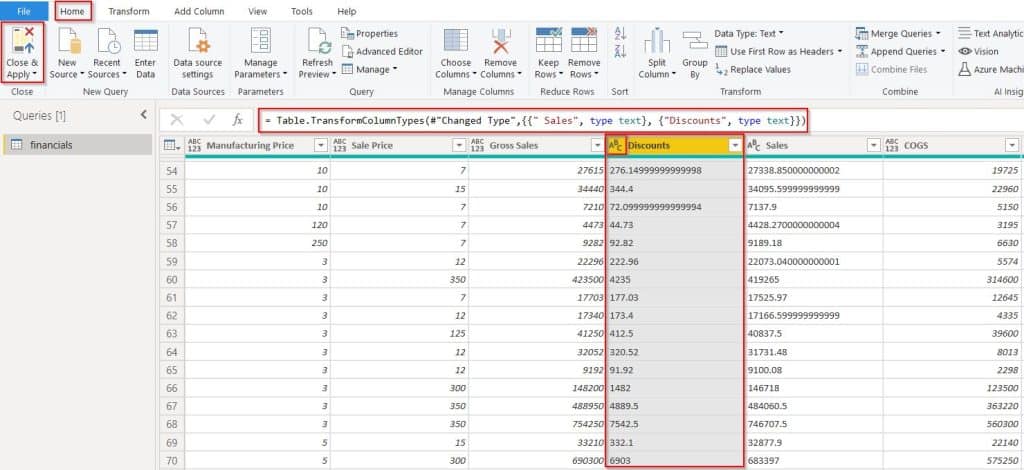Click Azure Machine Learning

click(x=990, y=69)
